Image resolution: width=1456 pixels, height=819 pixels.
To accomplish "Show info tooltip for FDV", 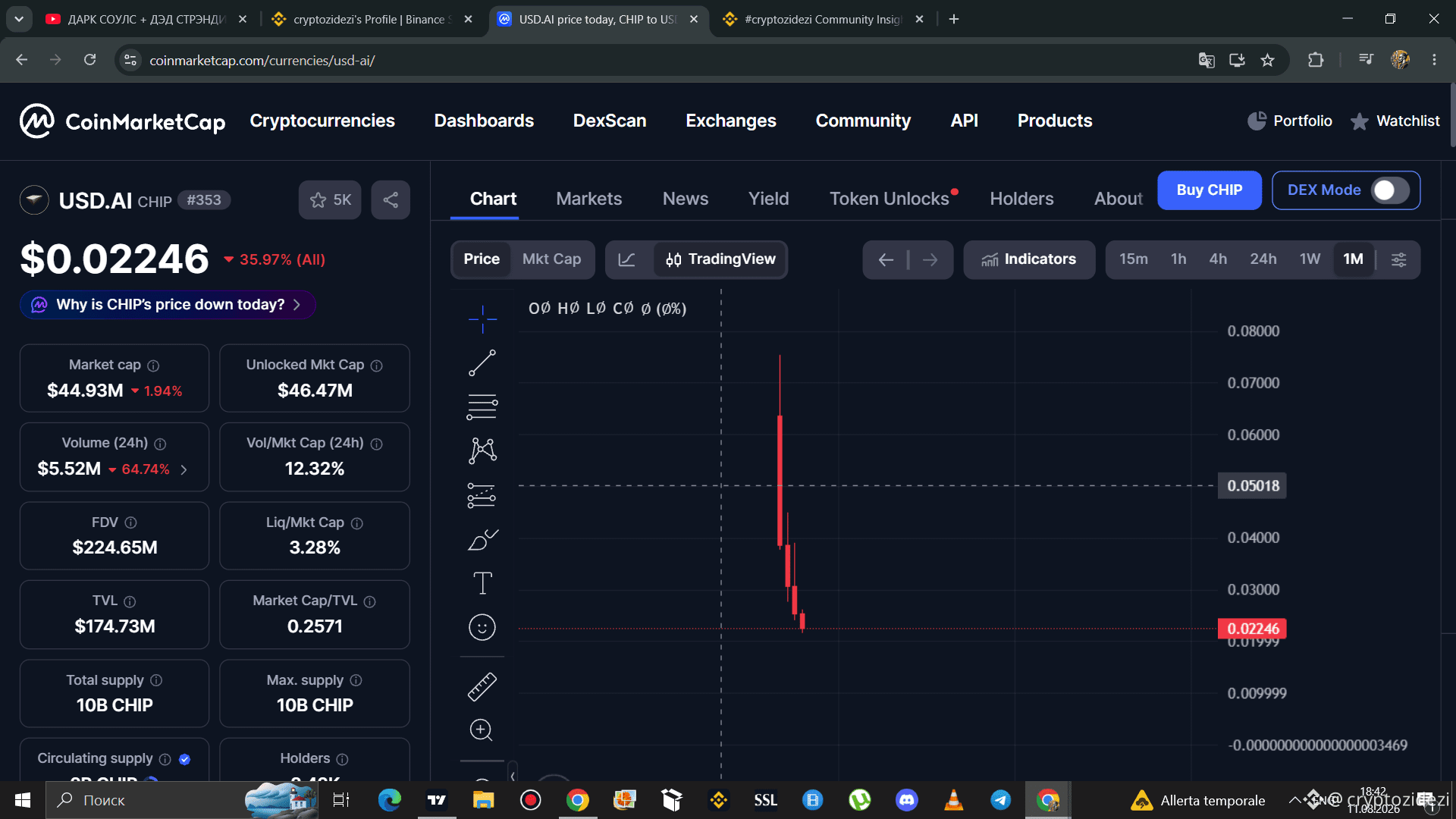I will tap(130, 522).
